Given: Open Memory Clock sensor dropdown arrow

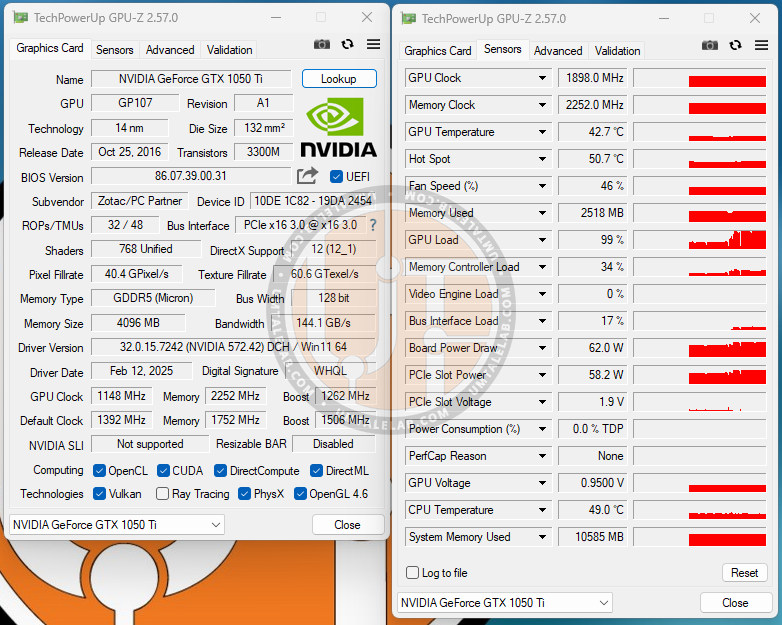Looking at the screenshot, I should [542, 105].
